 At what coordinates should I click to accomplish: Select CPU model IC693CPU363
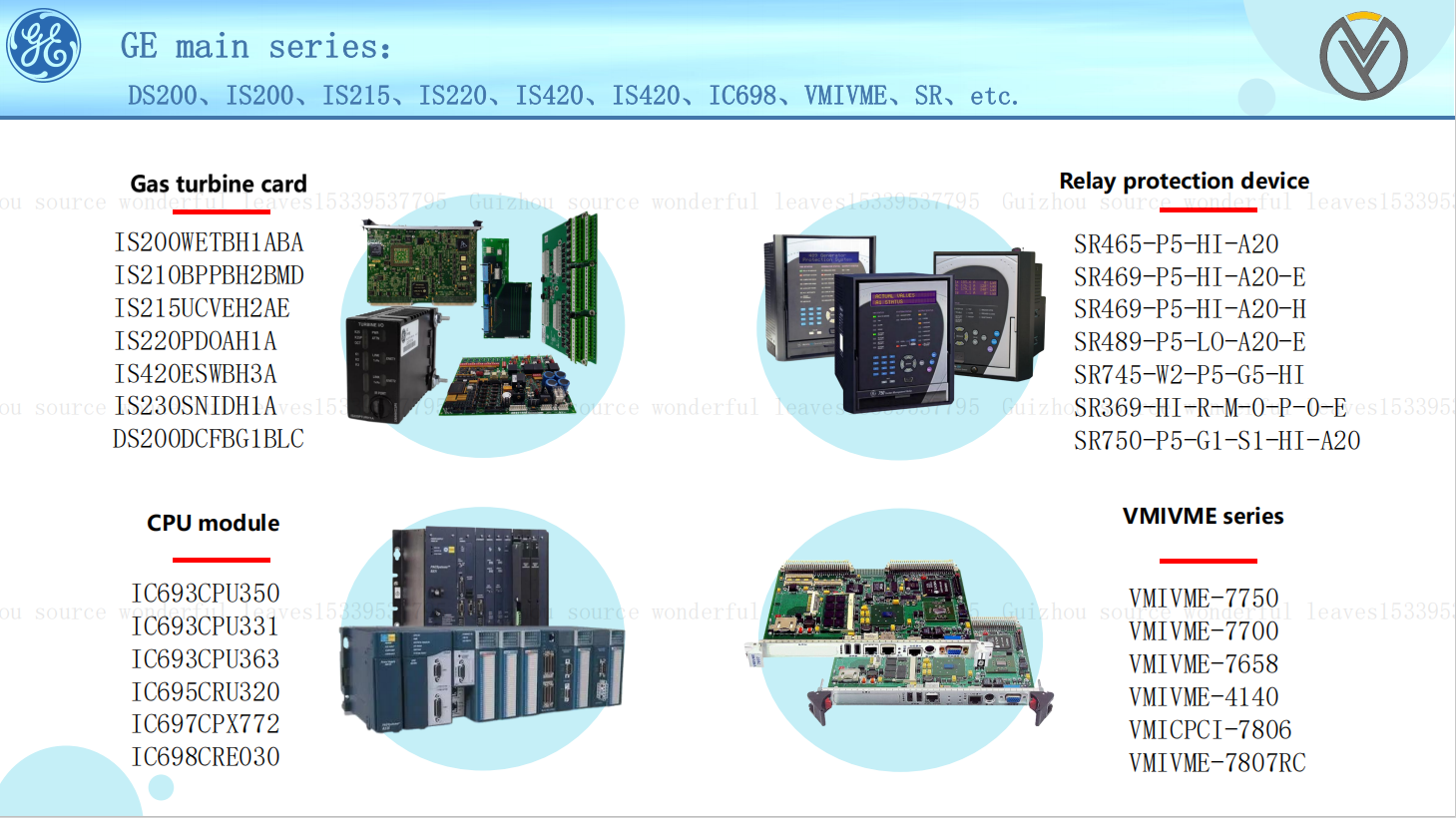(205, 659)
